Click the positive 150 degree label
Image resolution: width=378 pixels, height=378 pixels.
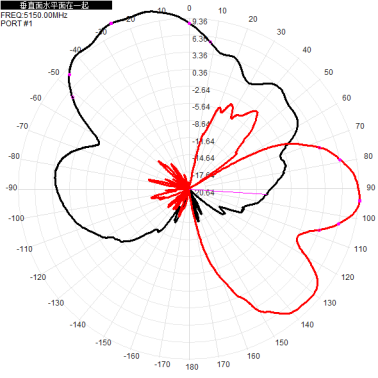pyautogui.click(x=282, y=342)
